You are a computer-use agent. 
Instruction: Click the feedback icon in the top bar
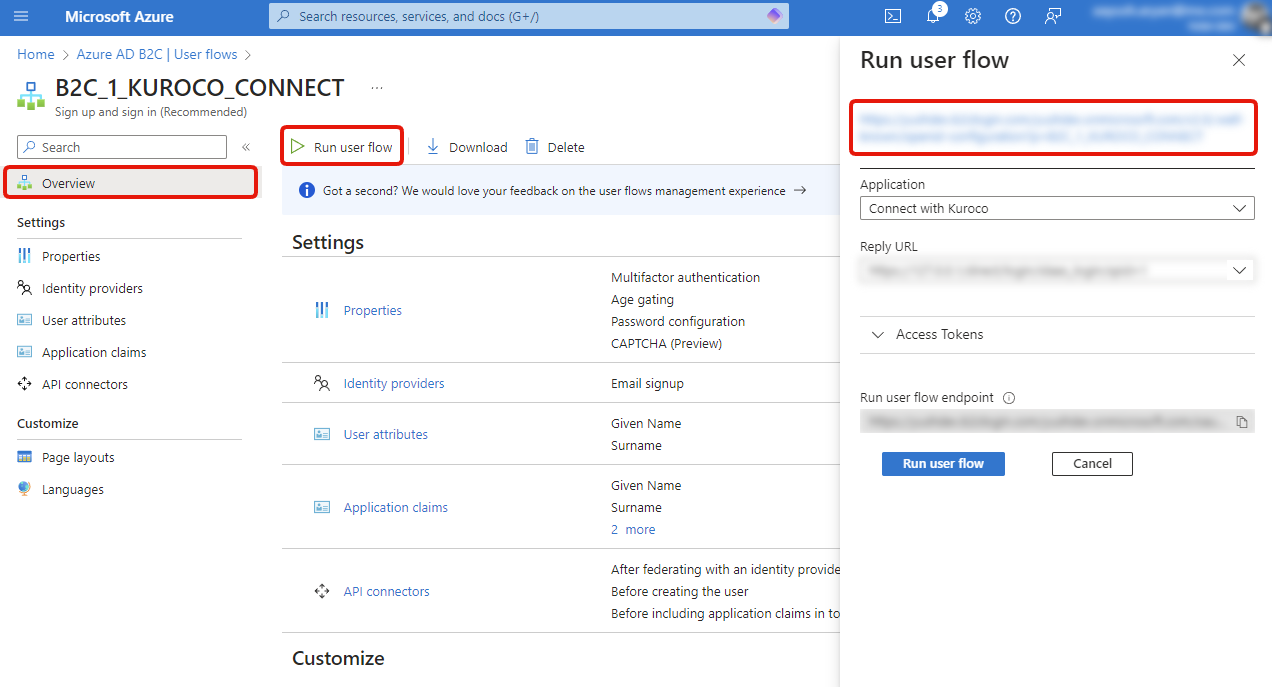pyautogui.click(x=1052, y=16)
